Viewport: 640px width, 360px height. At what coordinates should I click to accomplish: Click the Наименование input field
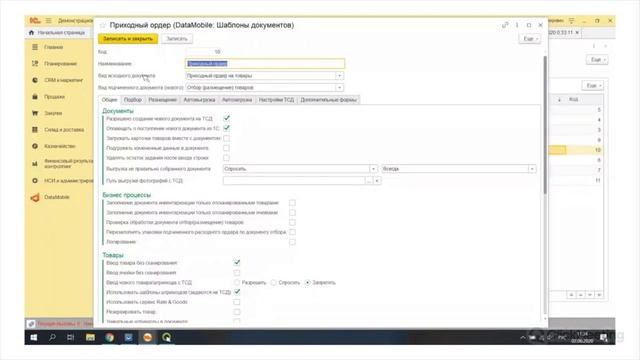click(x=265, y=64)
